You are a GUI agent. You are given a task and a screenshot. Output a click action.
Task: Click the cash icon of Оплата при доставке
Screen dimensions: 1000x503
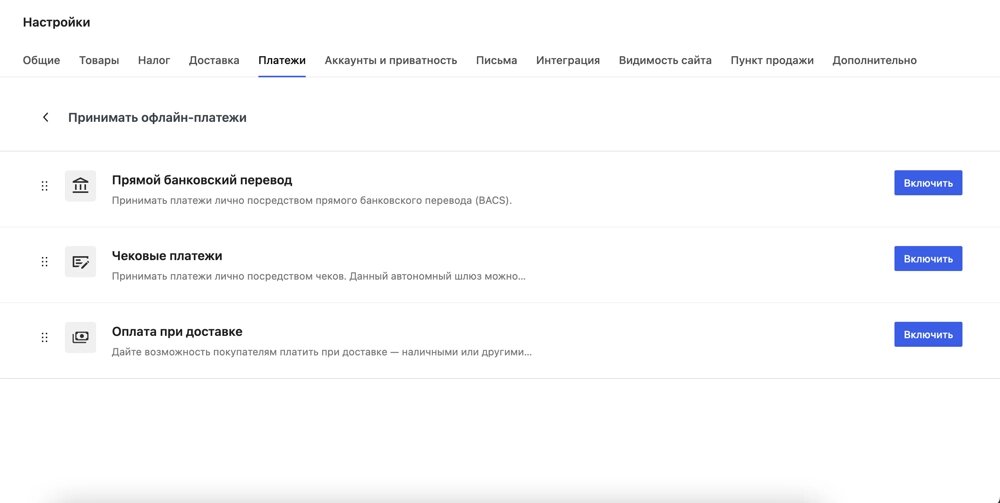tap(80, 337)
